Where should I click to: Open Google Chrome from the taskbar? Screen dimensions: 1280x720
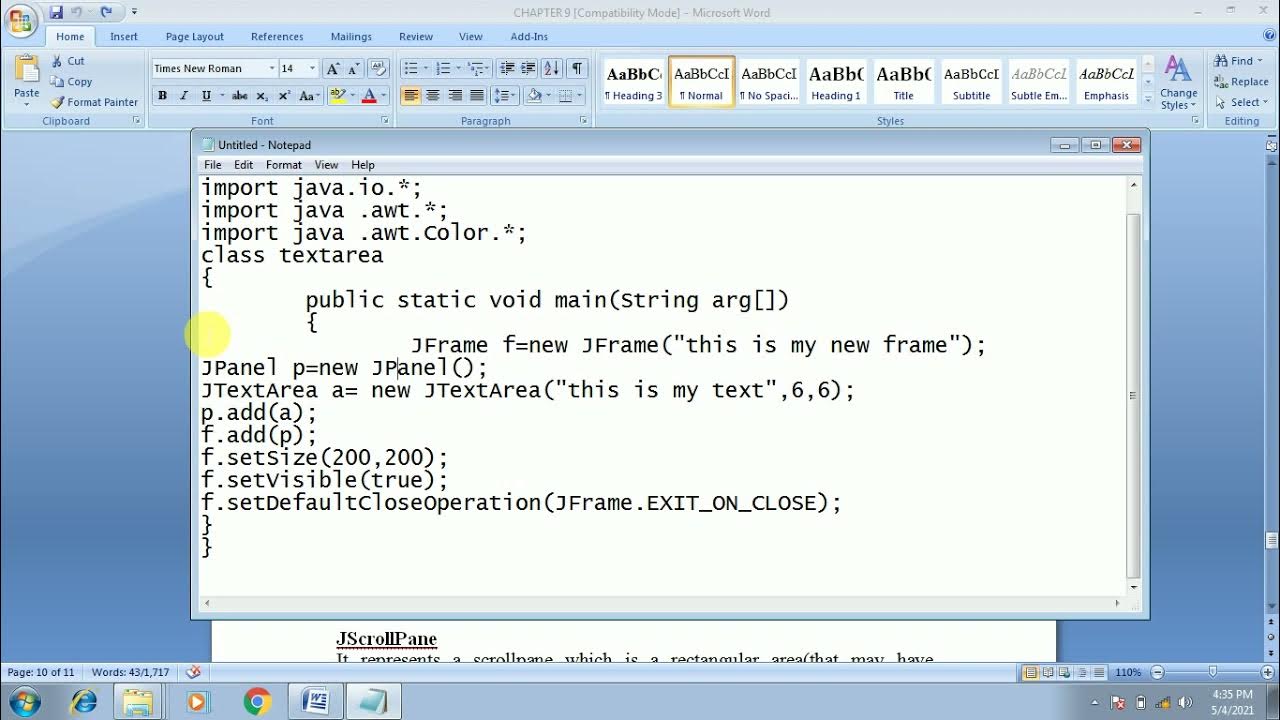pos(257,702)
